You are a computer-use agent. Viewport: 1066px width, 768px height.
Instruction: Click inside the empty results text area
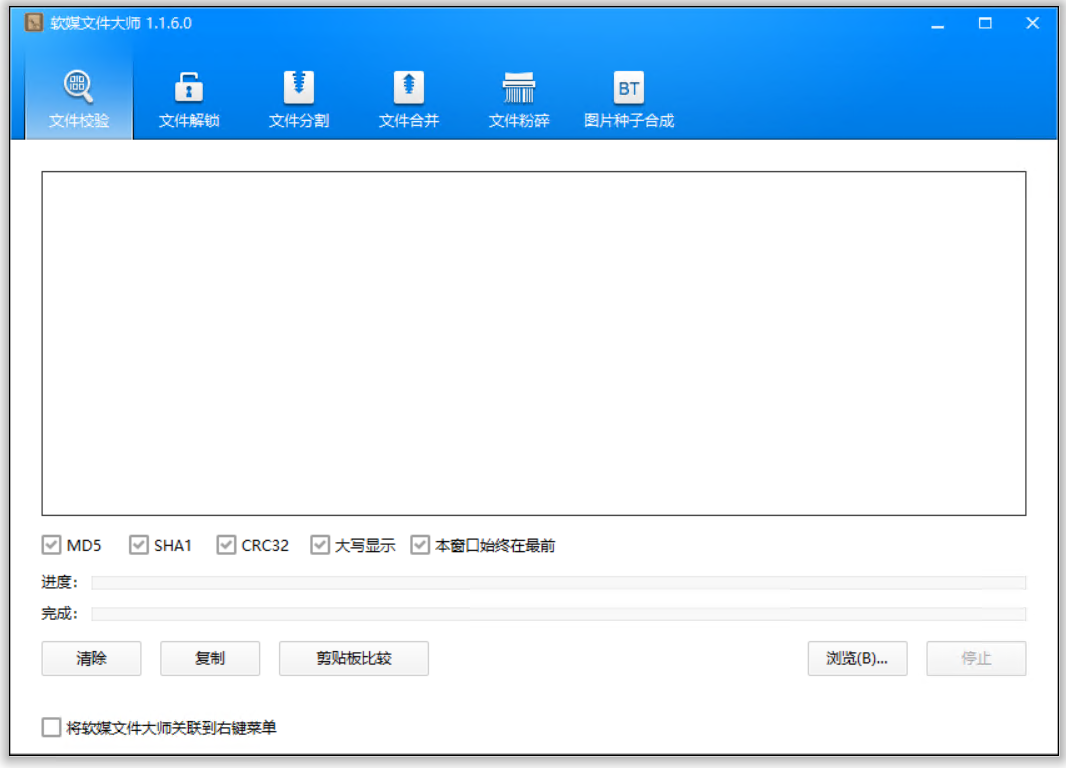point(534,343)
